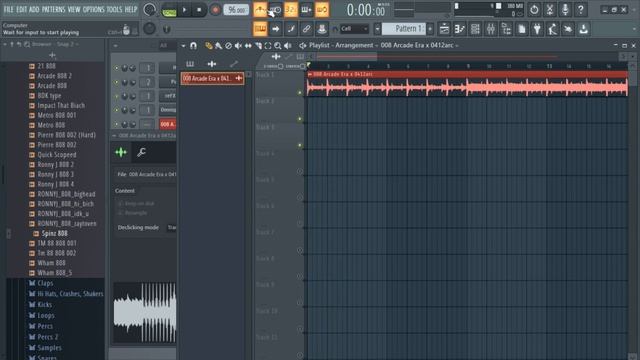Viewport: 640px width, 360px height.
Task: Open the Playlist options menu arrow
Action: click(183, 46)
